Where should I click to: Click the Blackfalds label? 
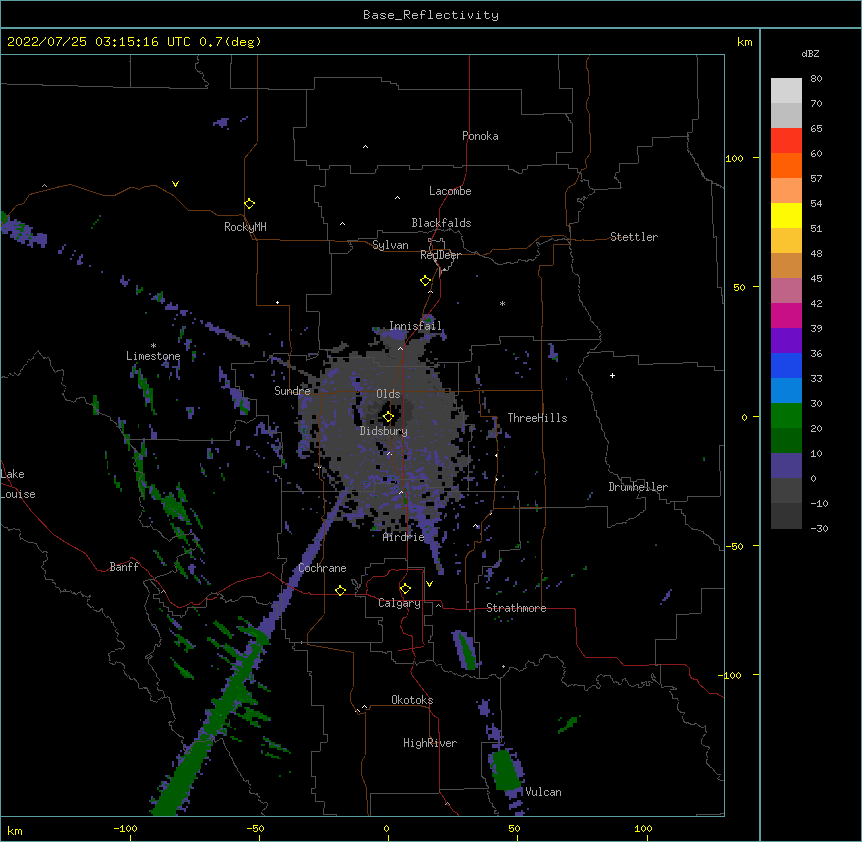441,223
